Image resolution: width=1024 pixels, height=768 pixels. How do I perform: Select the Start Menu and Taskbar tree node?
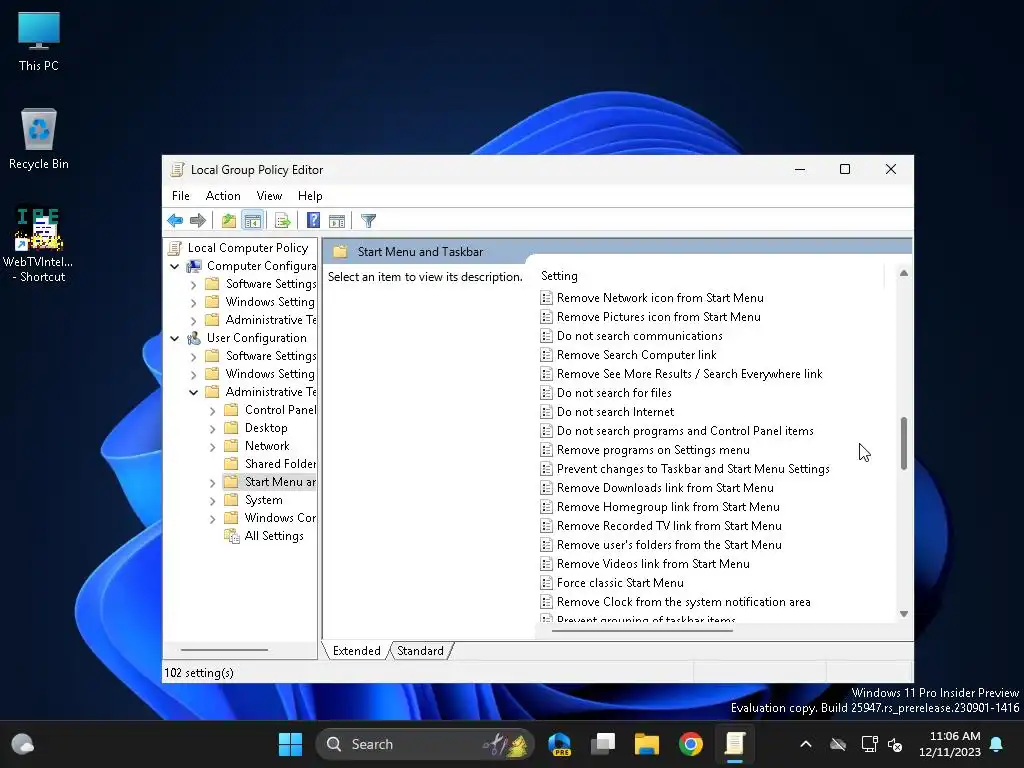coord(280,482)
